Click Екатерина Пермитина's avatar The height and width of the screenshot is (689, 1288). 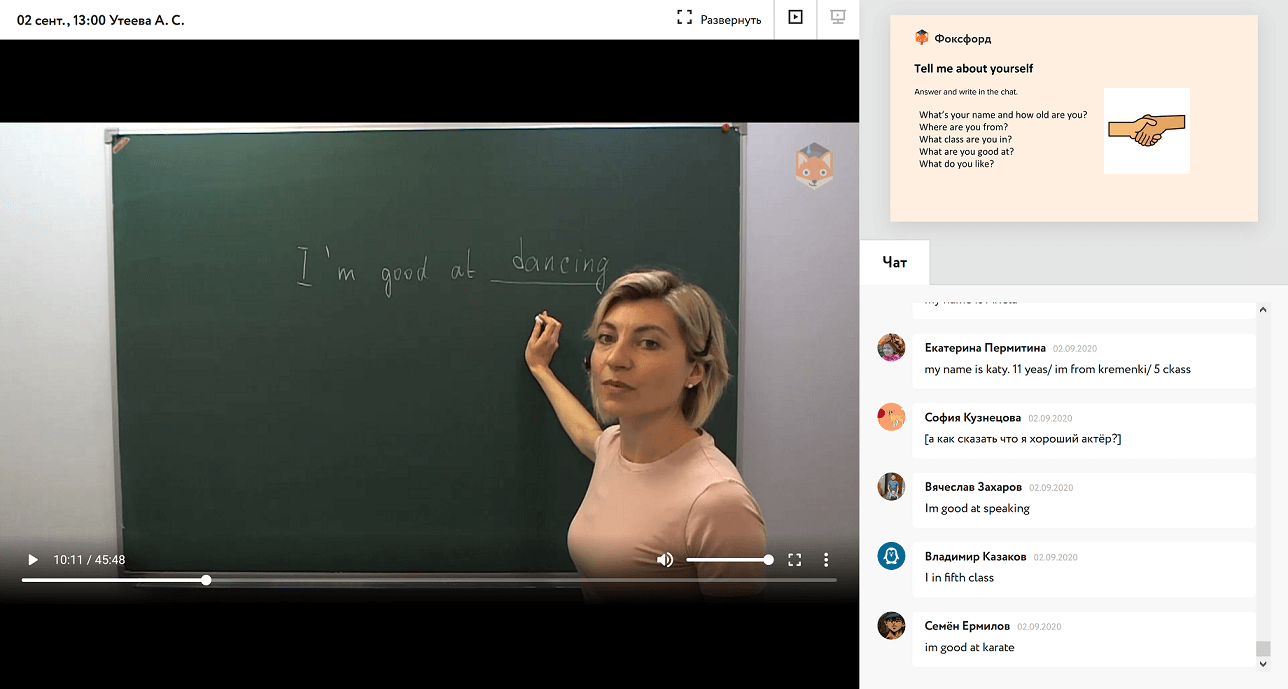891,348
